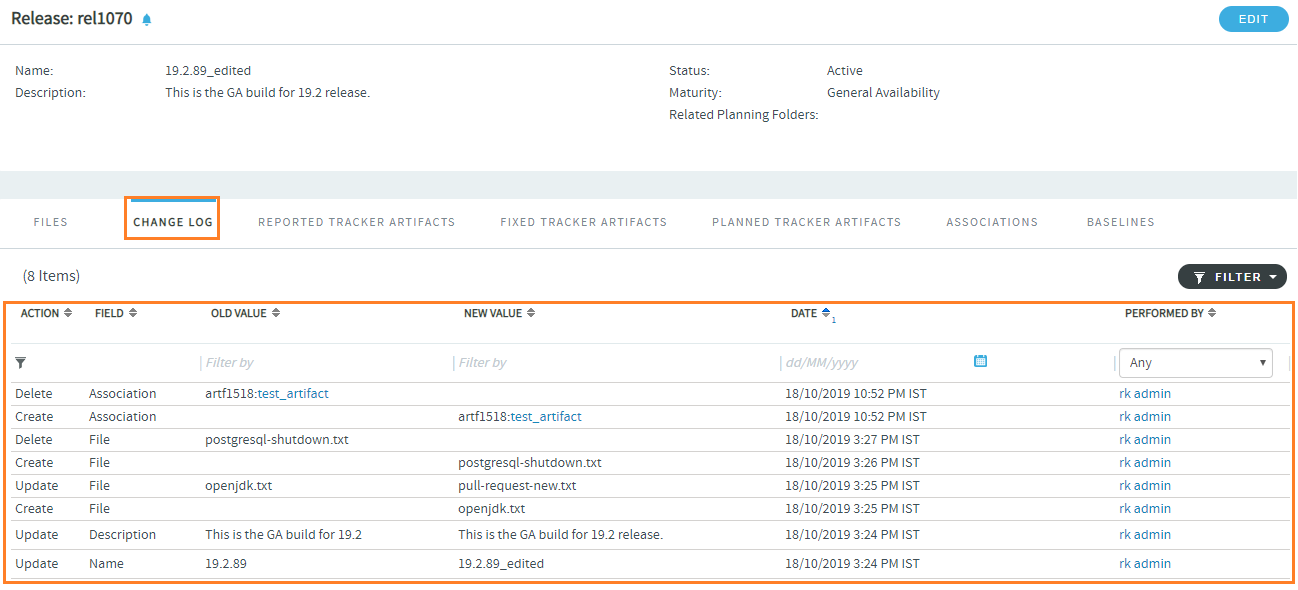Open rk admin link in Delete Association row
This screenshot has height=590, width=1298.
click(x=1145, y=393)
